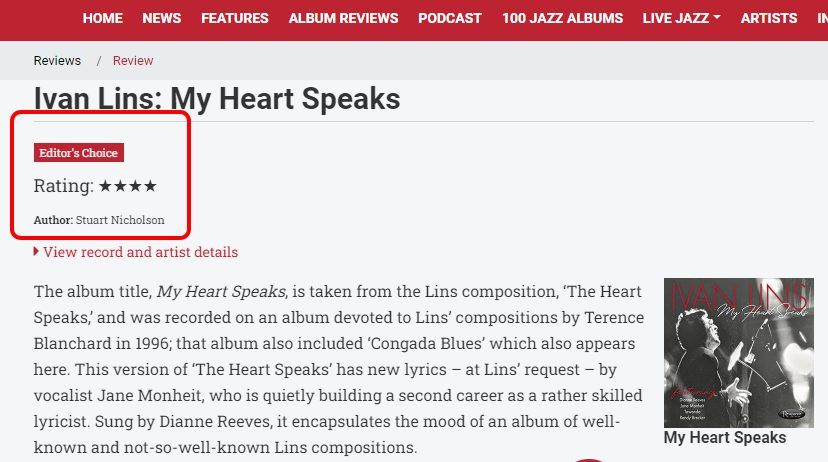
Task: Click the author name Stuart Nicholson
Action: (120, 220)
